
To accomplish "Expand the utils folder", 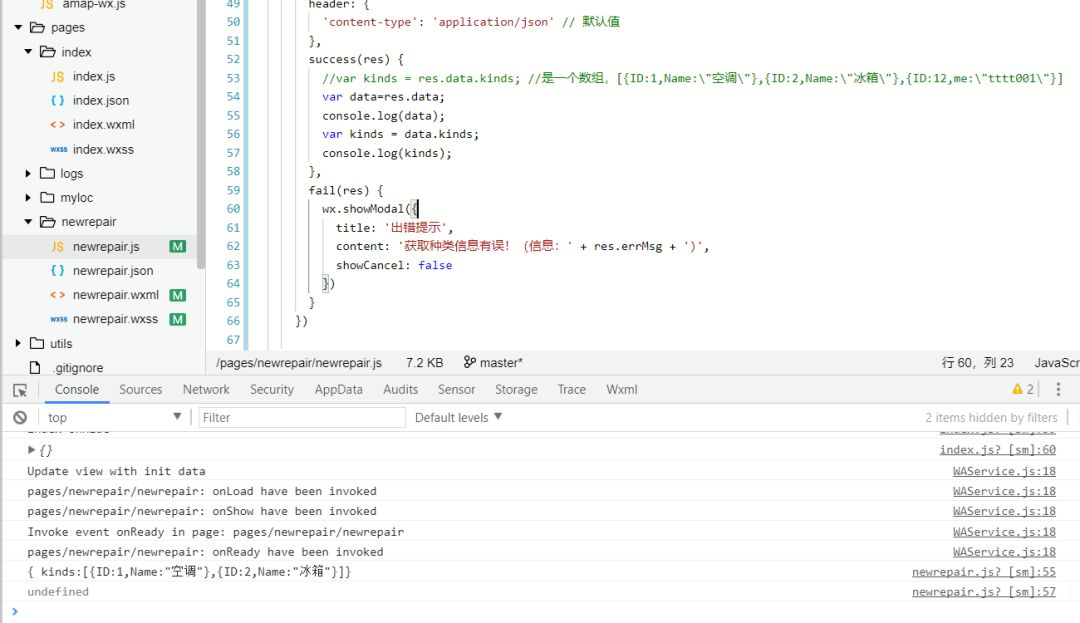I will [x=18, y=343].
